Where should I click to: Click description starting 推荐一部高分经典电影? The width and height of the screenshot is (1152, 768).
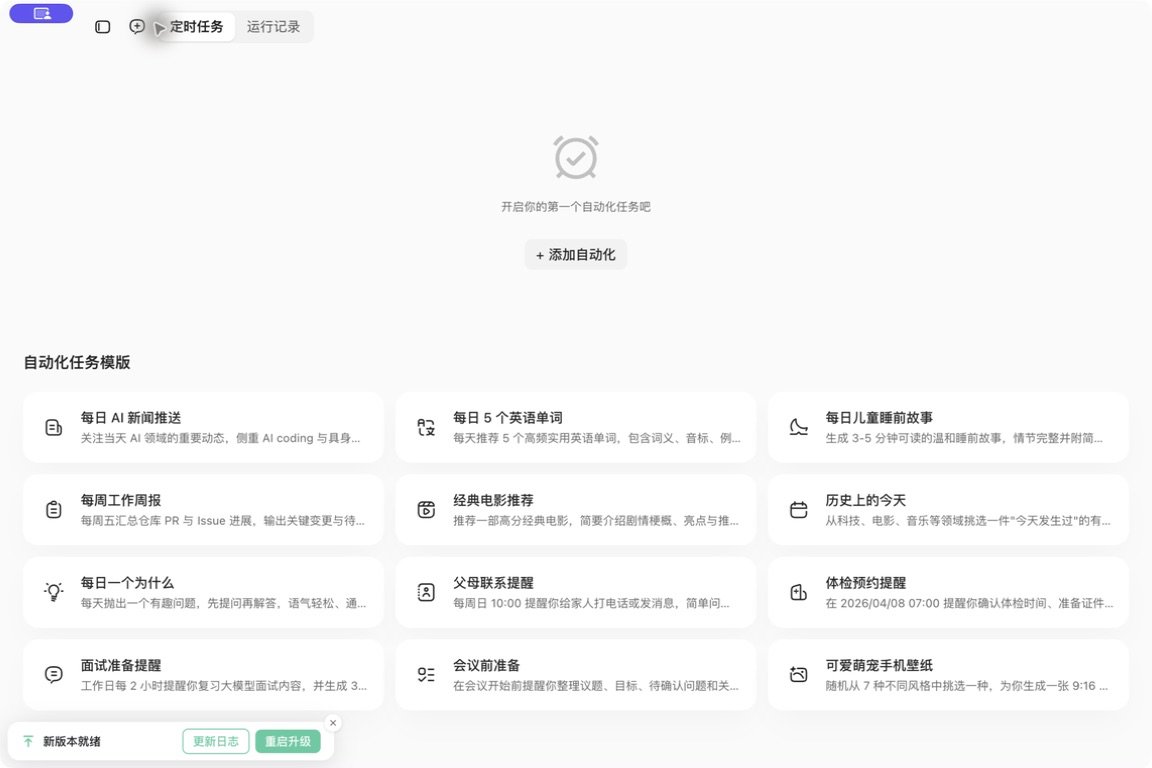596,520
